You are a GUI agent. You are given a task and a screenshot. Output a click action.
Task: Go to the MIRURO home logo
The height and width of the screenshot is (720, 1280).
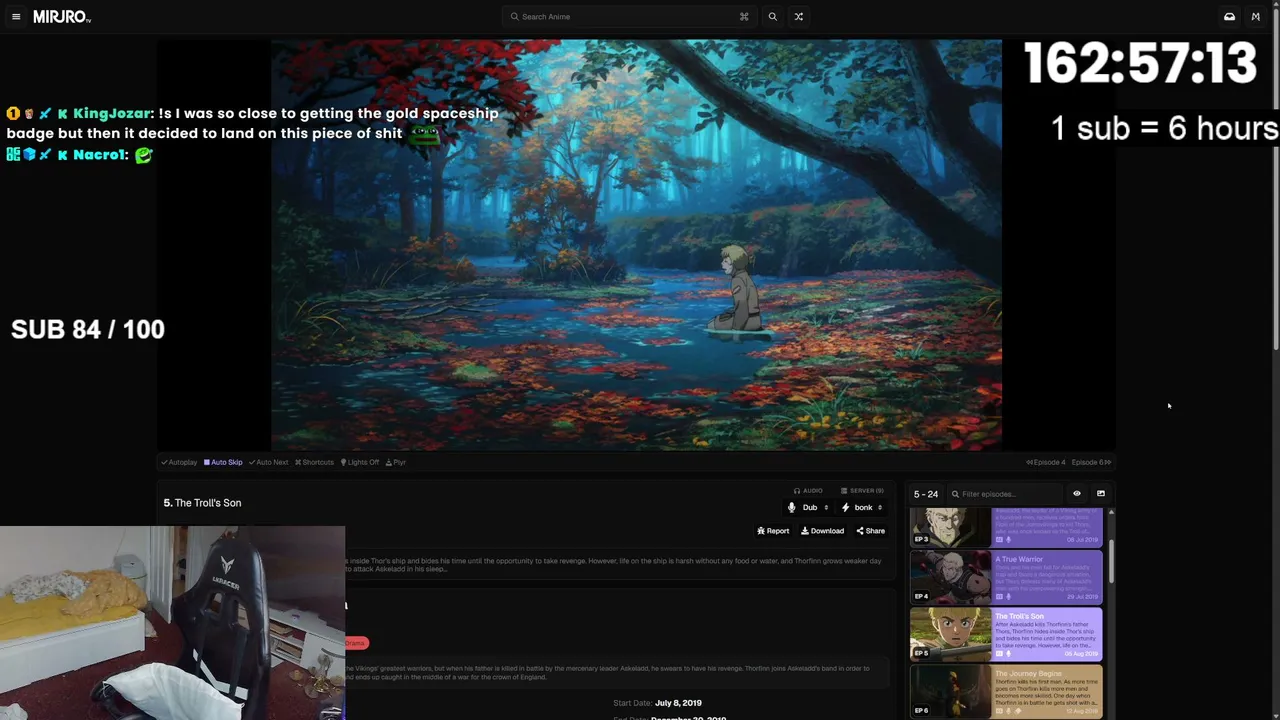point(62,17)
